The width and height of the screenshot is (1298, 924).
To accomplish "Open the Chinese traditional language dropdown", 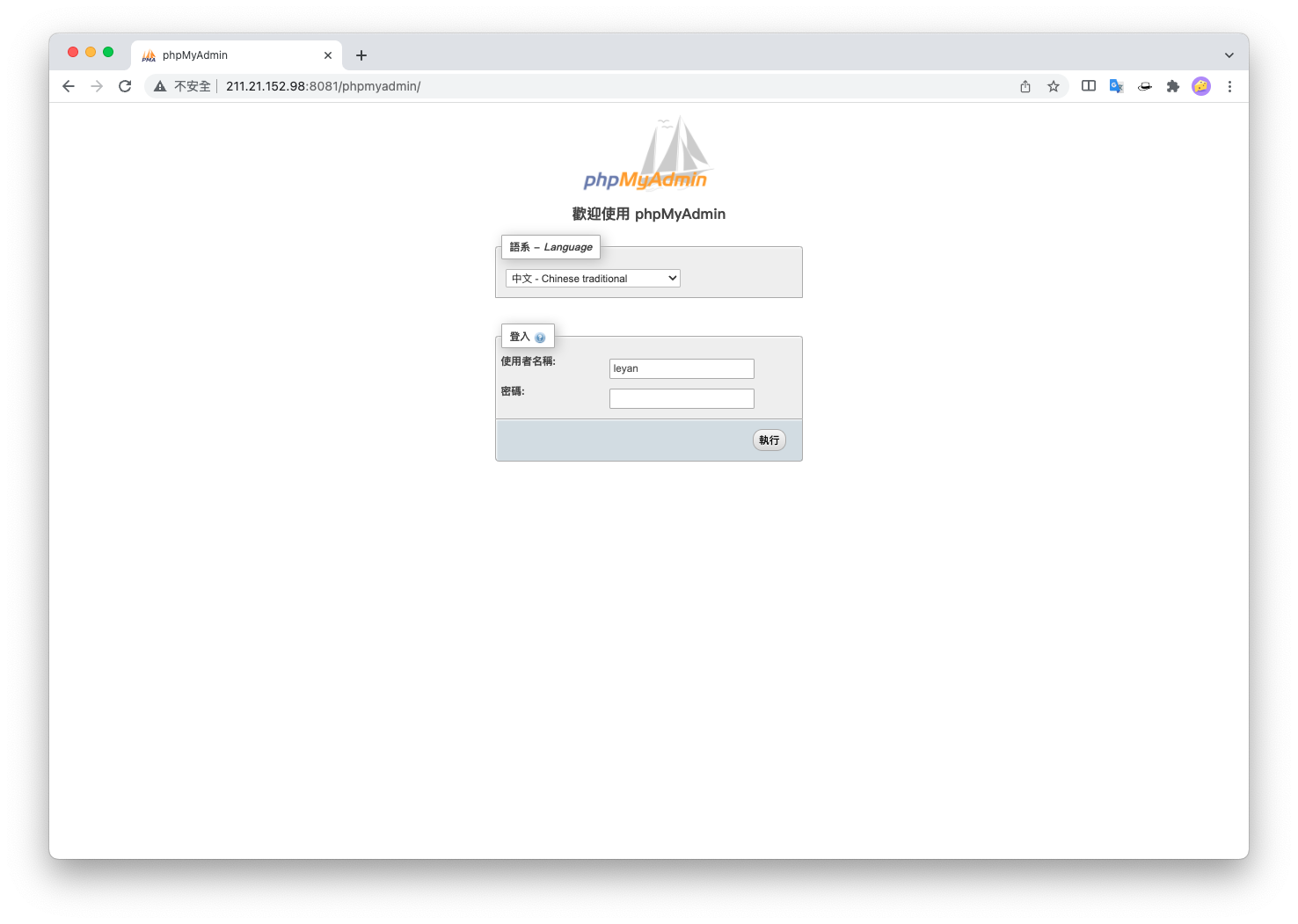I will [x=593, y=279].
